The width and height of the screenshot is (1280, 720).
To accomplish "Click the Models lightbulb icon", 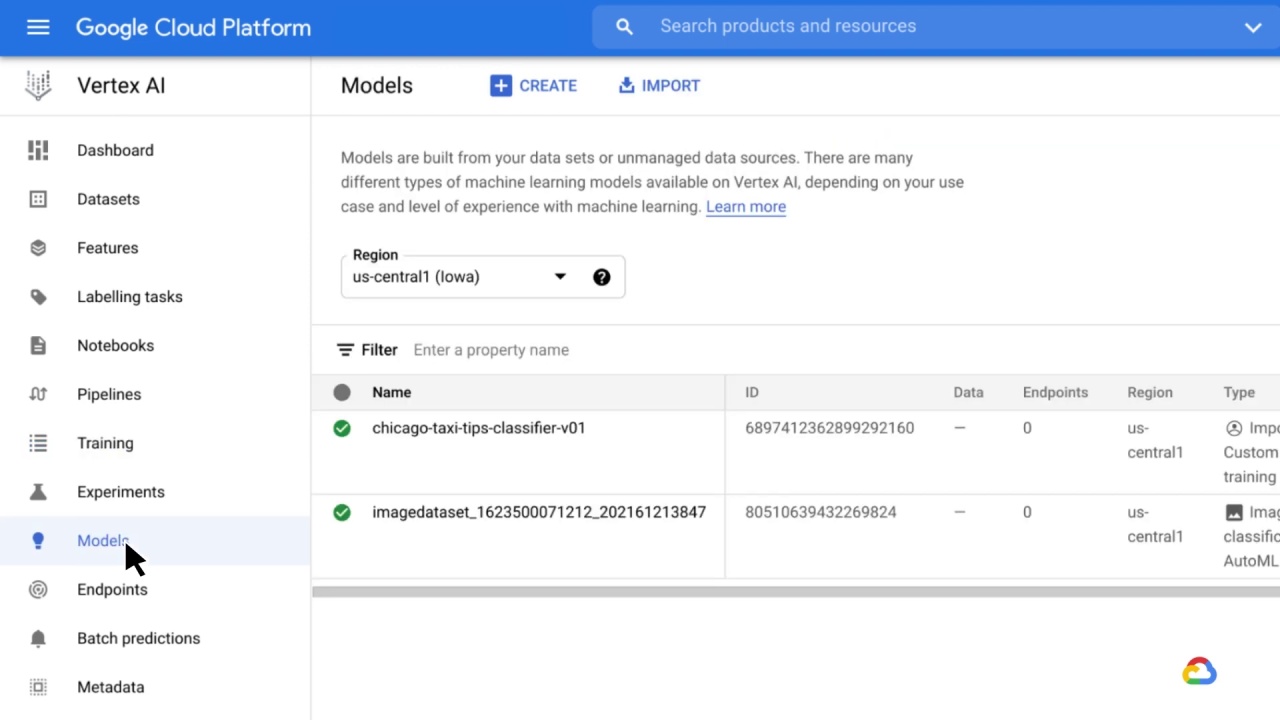I will (38, 541).
